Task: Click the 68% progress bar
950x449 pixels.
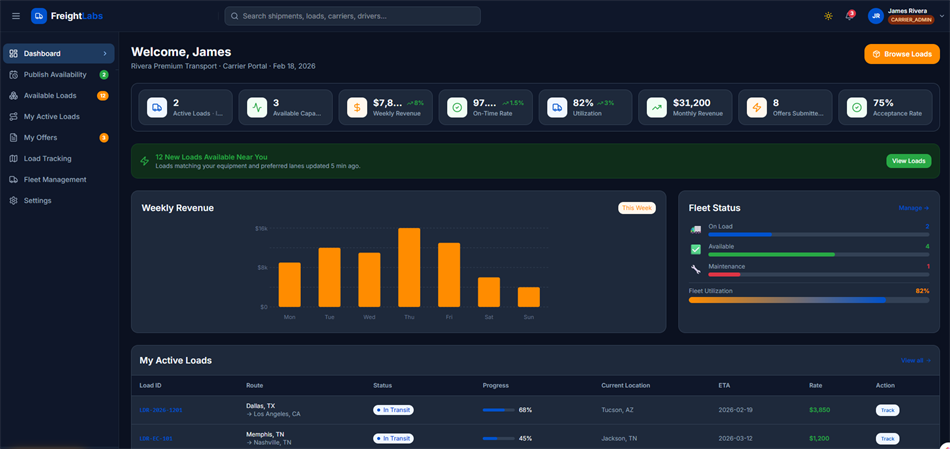Action: [499, 410]
